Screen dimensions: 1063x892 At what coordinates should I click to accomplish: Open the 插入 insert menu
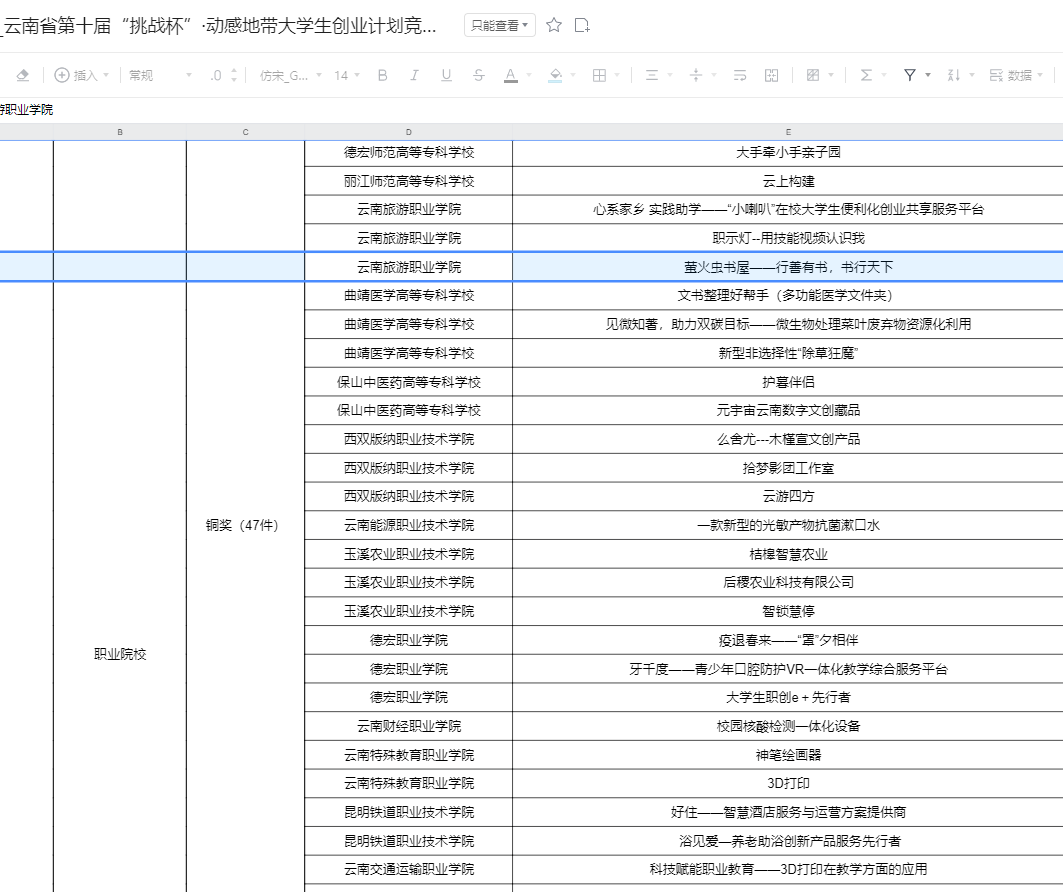82,75
